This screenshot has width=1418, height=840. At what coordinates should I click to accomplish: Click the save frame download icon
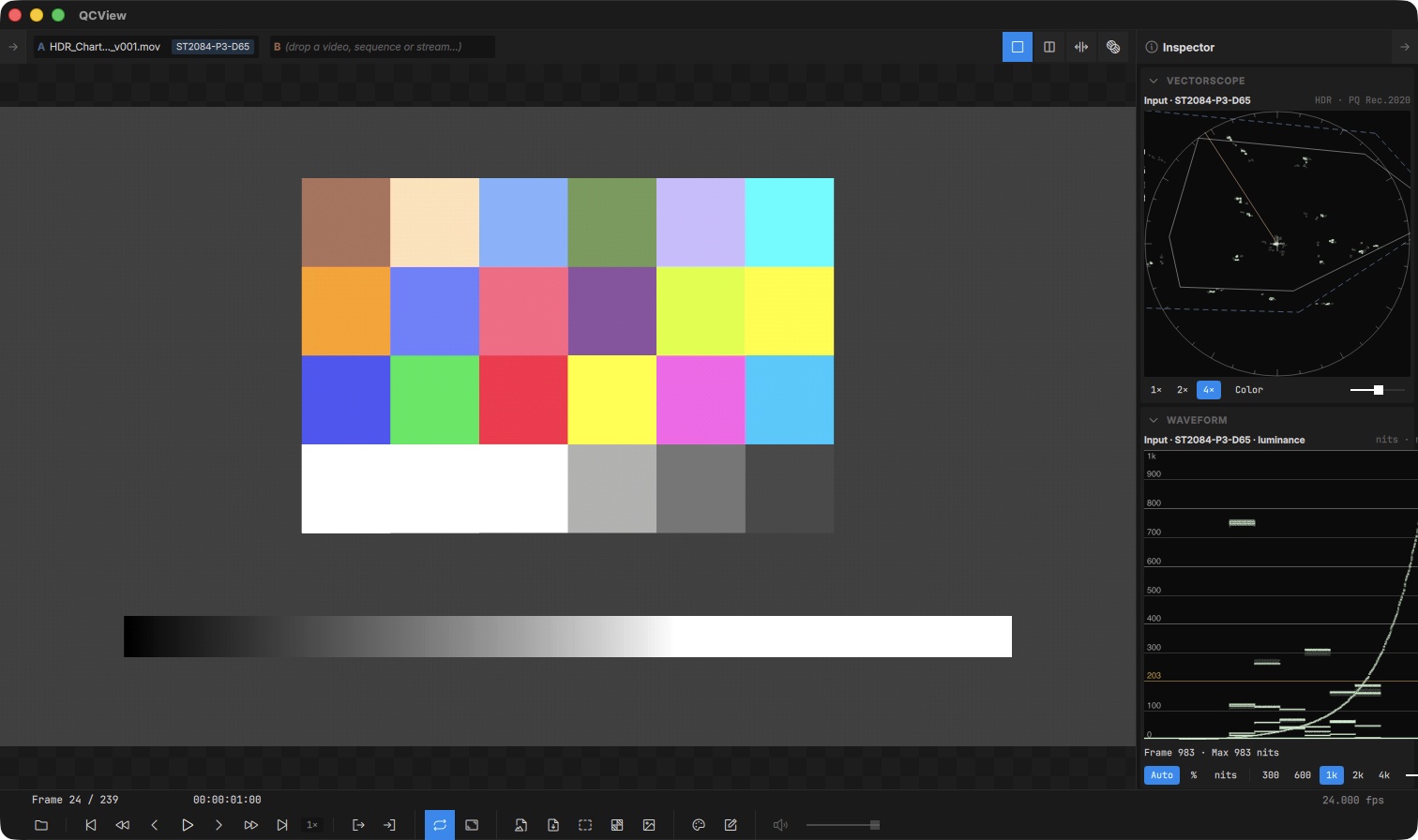(553, 825)
